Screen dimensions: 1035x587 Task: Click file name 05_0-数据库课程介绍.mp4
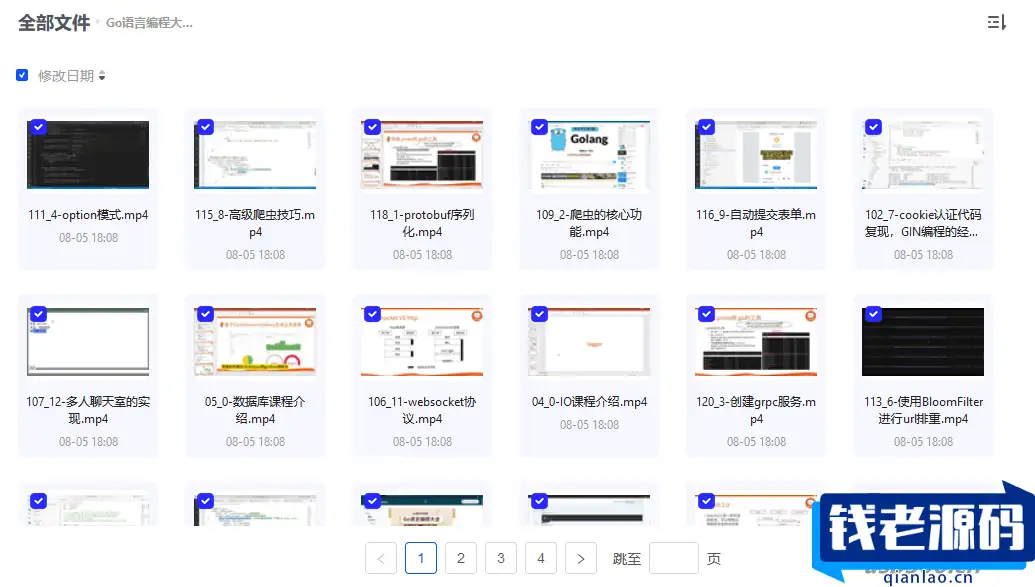255,410
